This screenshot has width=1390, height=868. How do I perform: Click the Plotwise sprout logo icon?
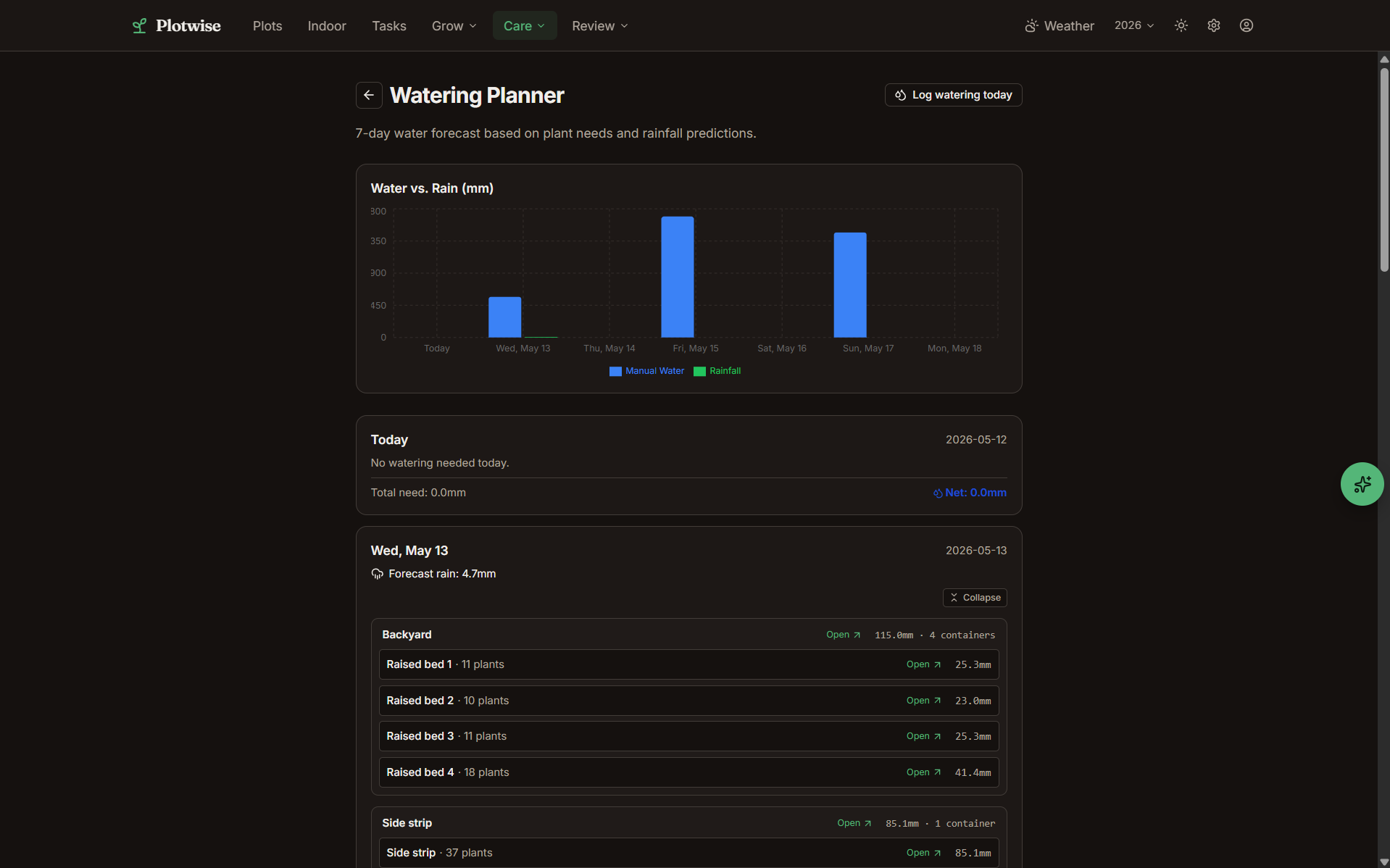(139, 26)
